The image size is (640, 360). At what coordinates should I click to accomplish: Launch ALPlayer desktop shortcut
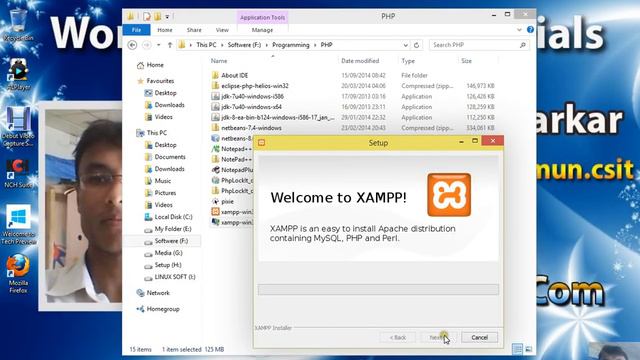[x=18, y=73]
